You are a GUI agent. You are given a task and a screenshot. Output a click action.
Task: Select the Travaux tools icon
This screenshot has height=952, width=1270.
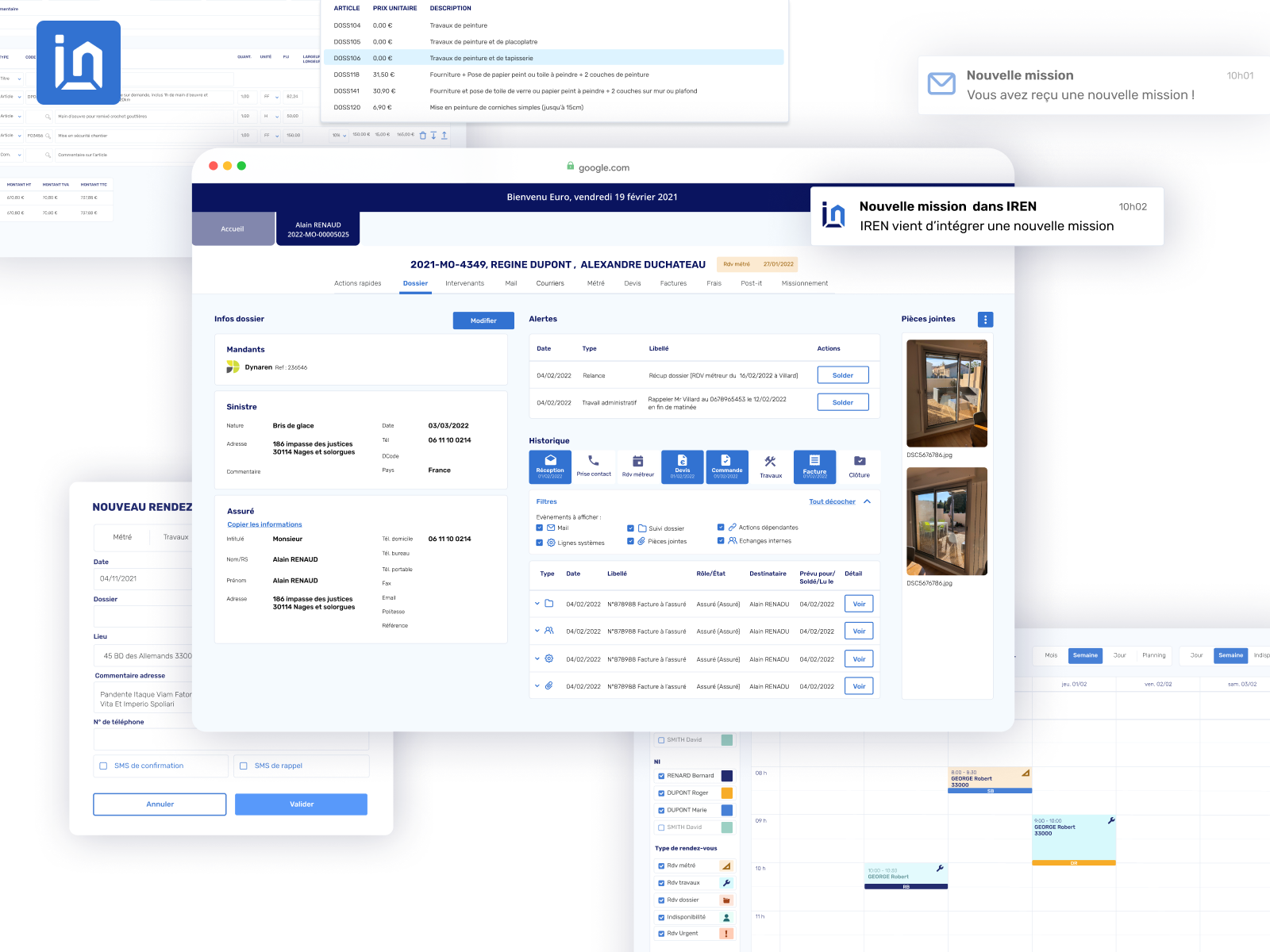coord(771,461)
